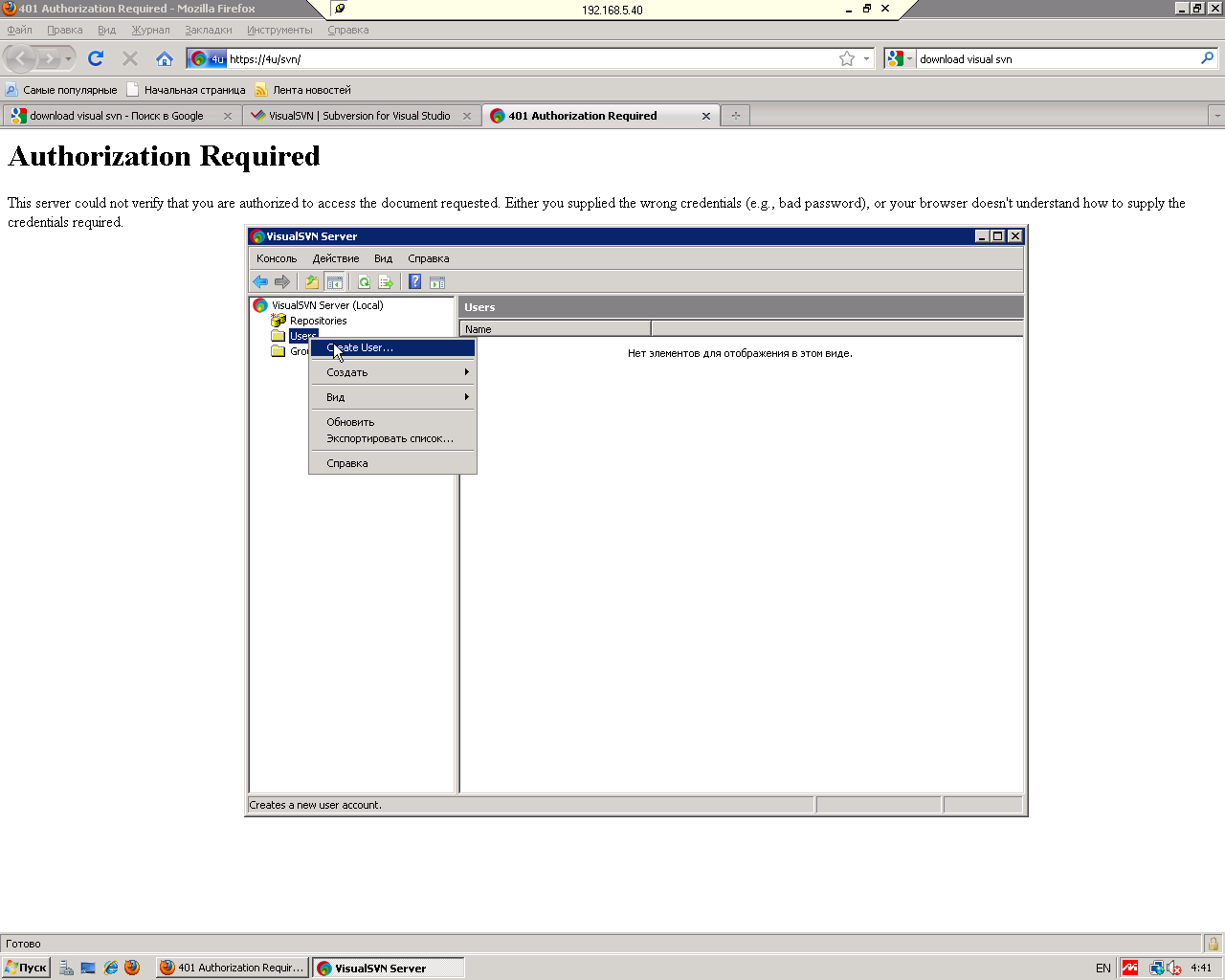Expand the Вид submenu arrow in context menu
Image resolution: width=1225 pixels, height=980 pixels.
[467, 397]
